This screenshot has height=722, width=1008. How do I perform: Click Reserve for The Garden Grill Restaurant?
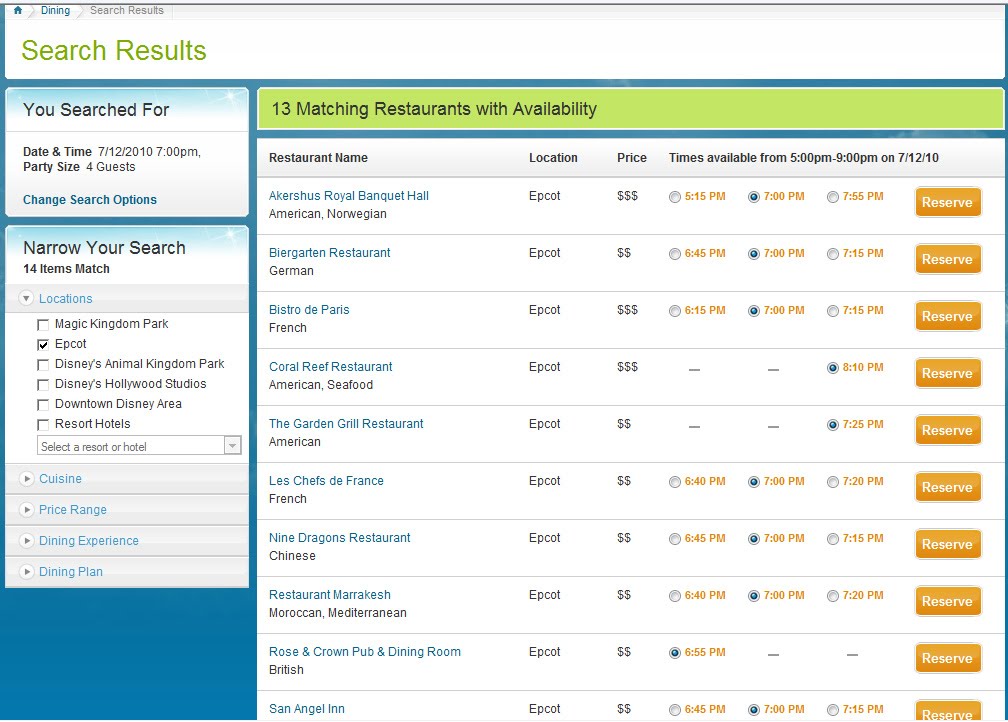click(946, 430)
